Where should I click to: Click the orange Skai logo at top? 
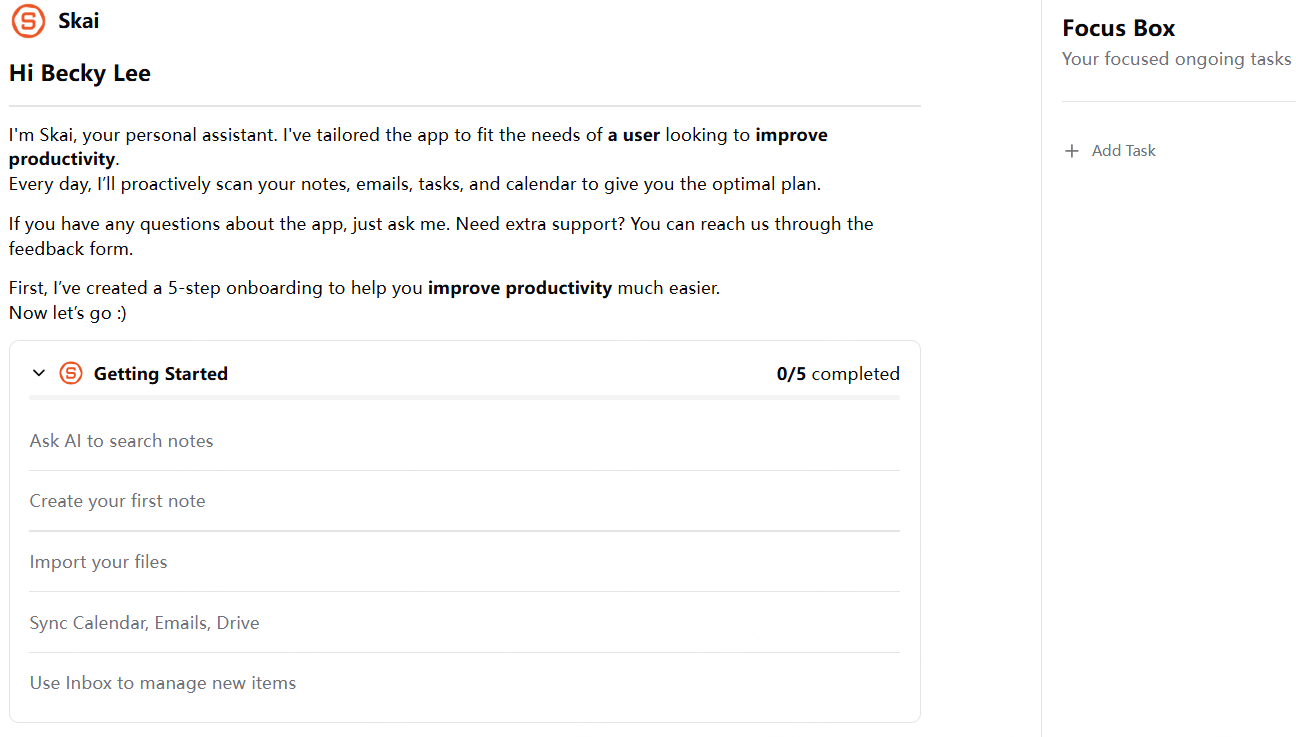pos(29,21)
